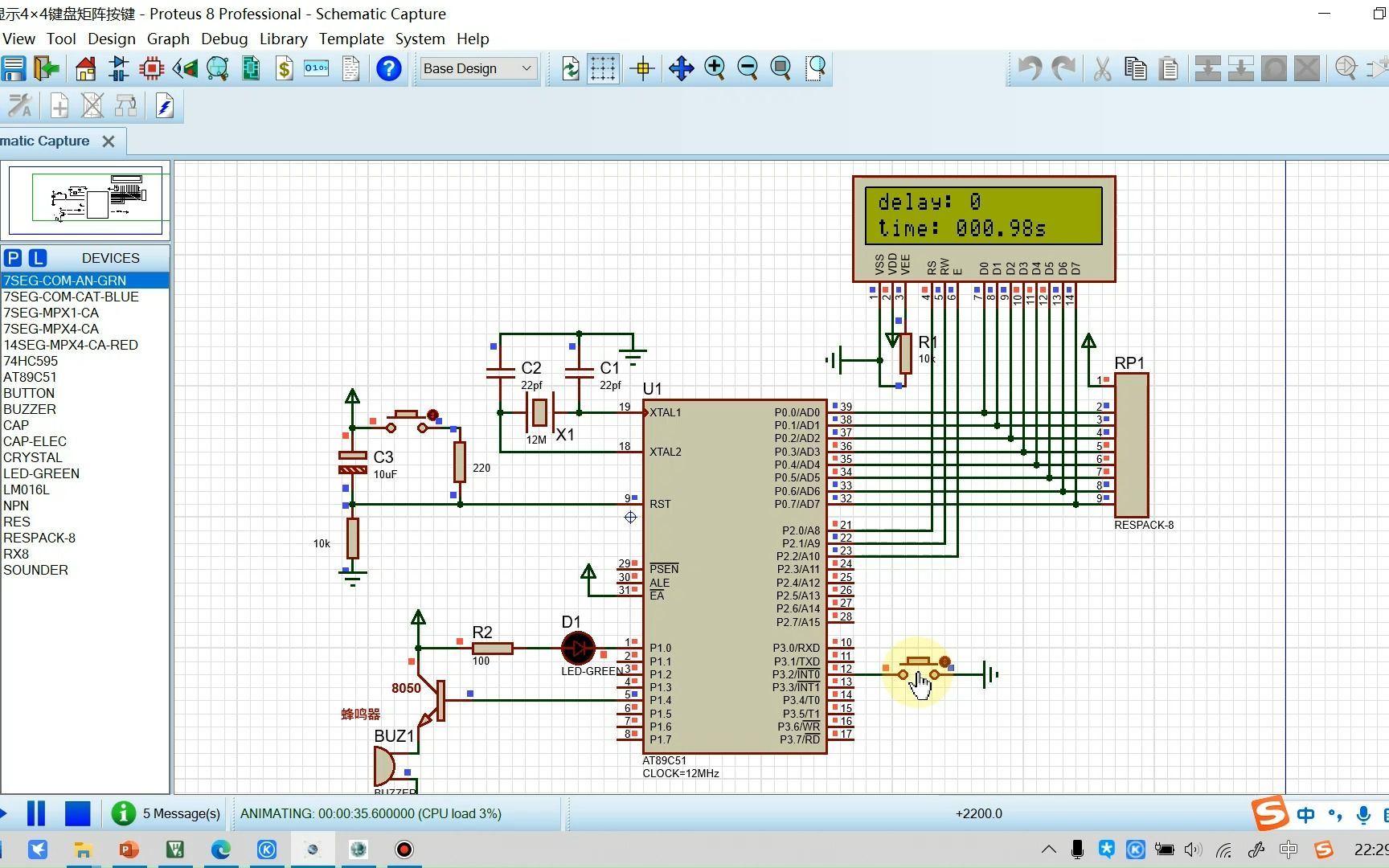The width and height of the screenshot is (1389, 868).
Task: Close the Schematic Capture tab
Action: [109, 141]
